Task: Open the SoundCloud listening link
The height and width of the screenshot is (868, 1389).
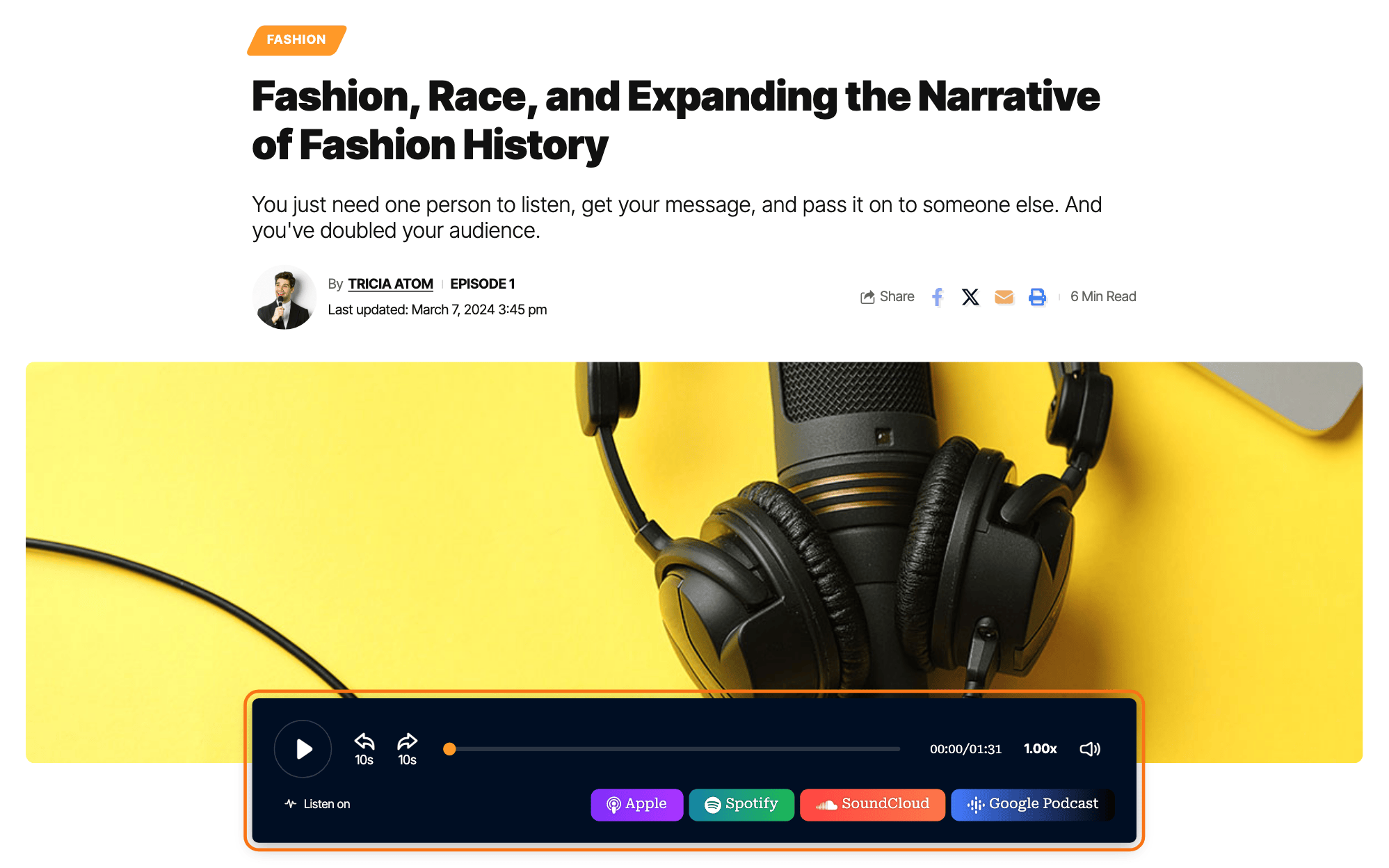Action: tap(872, 804)
